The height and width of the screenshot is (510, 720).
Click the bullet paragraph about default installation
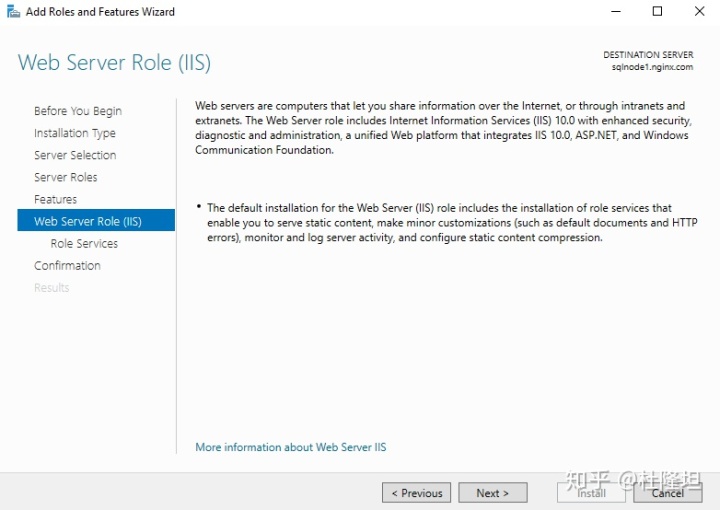coord(452,223)
